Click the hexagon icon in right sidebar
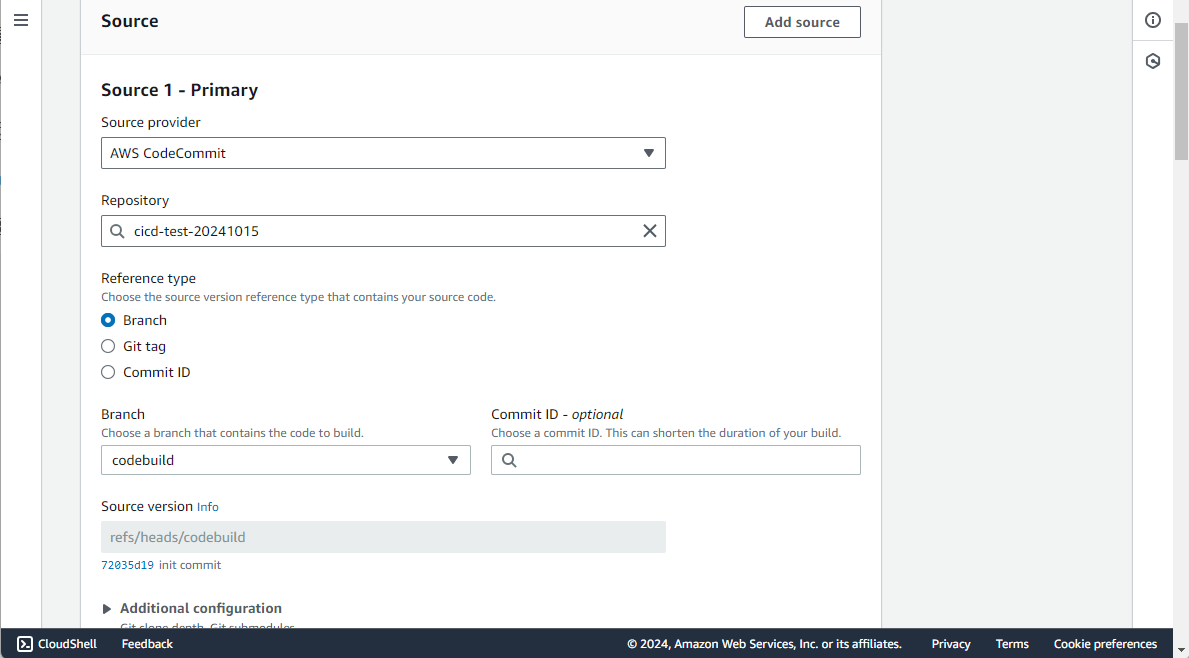1189x658 pixels. [1153, 61]
